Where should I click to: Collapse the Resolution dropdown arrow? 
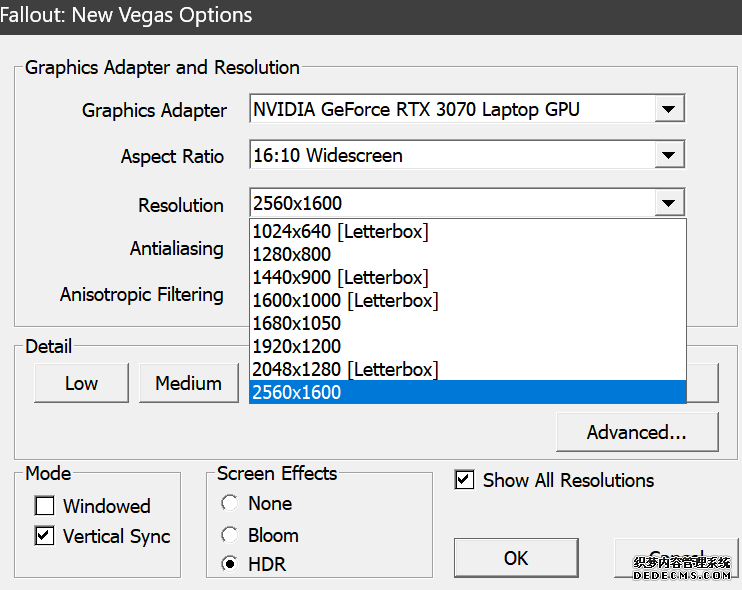click(668, 204)
